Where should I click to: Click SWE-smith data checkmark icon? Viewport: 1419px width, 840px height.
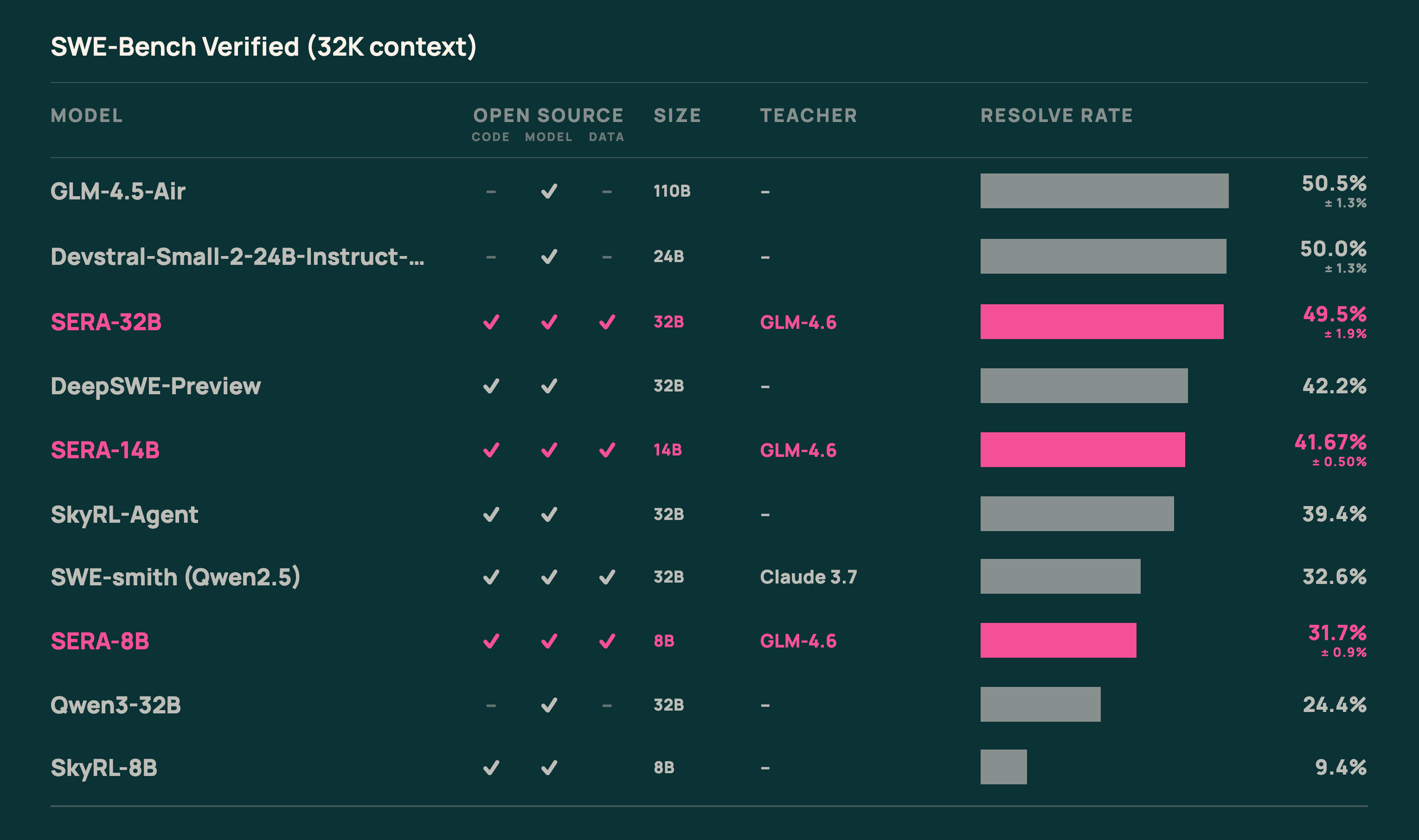point(607,577)
